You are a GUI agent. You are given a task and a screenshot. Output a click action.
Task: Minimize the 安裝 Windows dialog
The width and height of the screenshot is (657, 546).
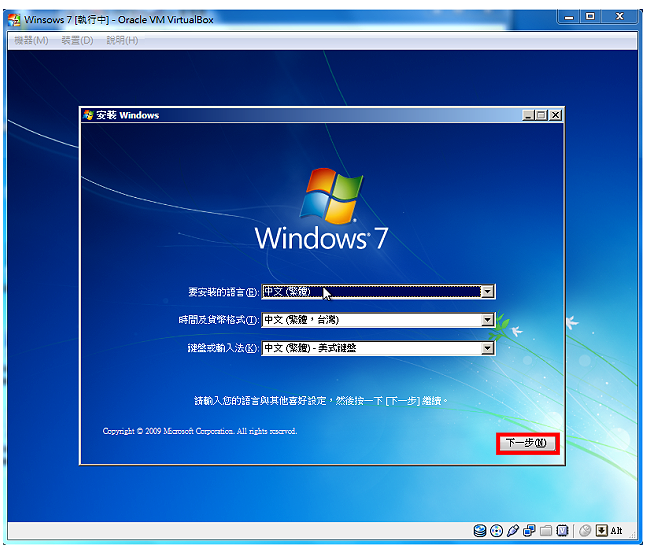528,115
